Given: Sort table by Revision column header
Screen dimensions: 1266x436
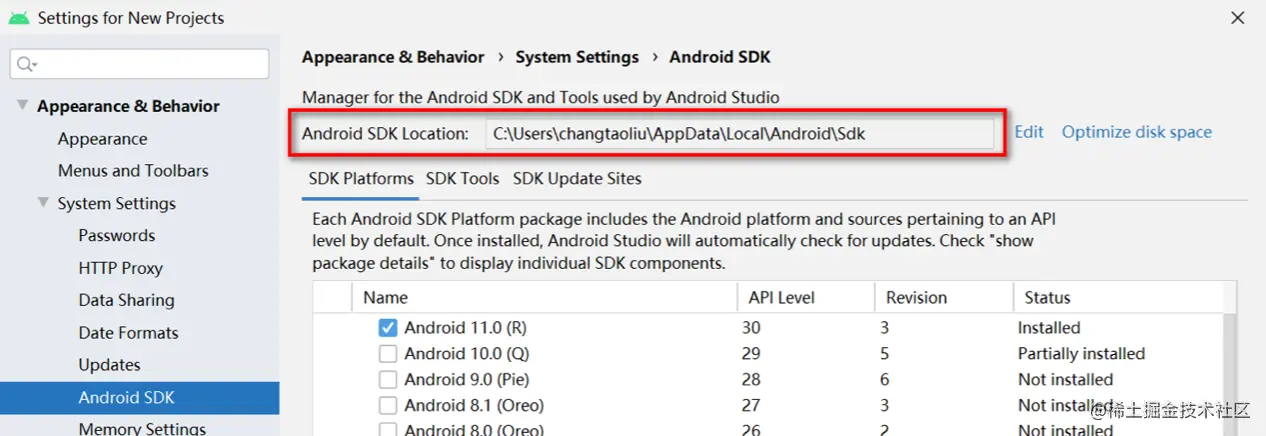Looking at the screenshot, I should coord(943,297).
